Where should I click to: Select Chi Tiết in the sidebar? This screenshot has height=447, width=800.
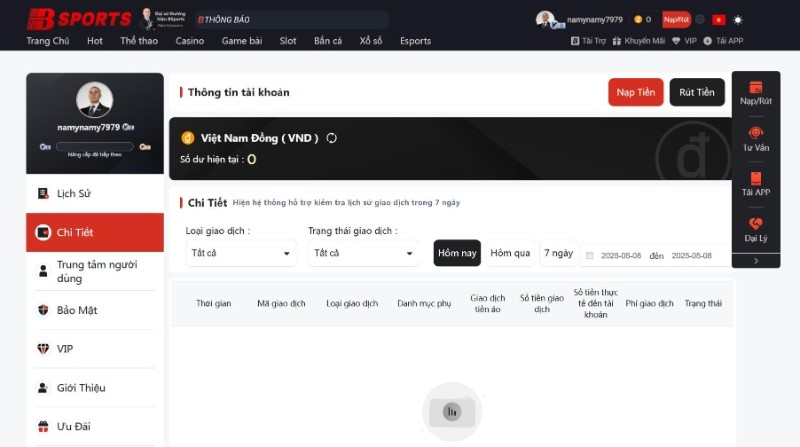(95, 232)
